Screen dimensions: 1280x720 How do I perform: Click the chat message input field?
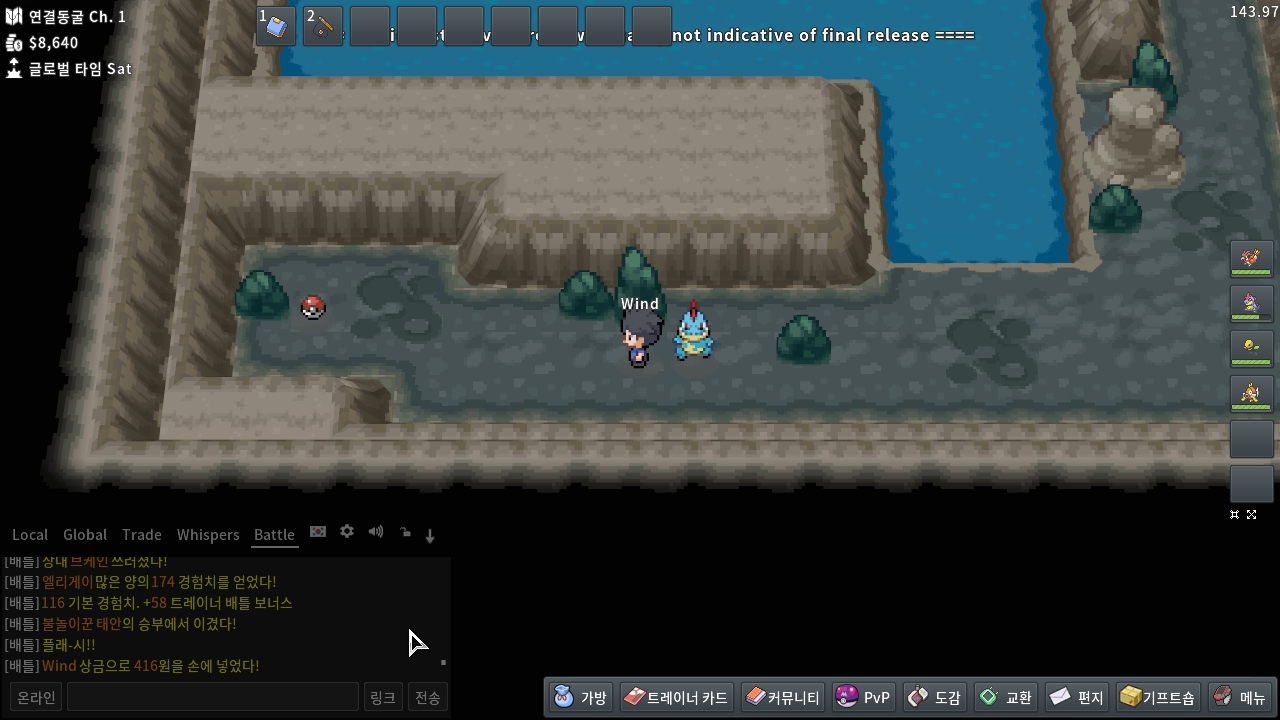tap(212, 697)
